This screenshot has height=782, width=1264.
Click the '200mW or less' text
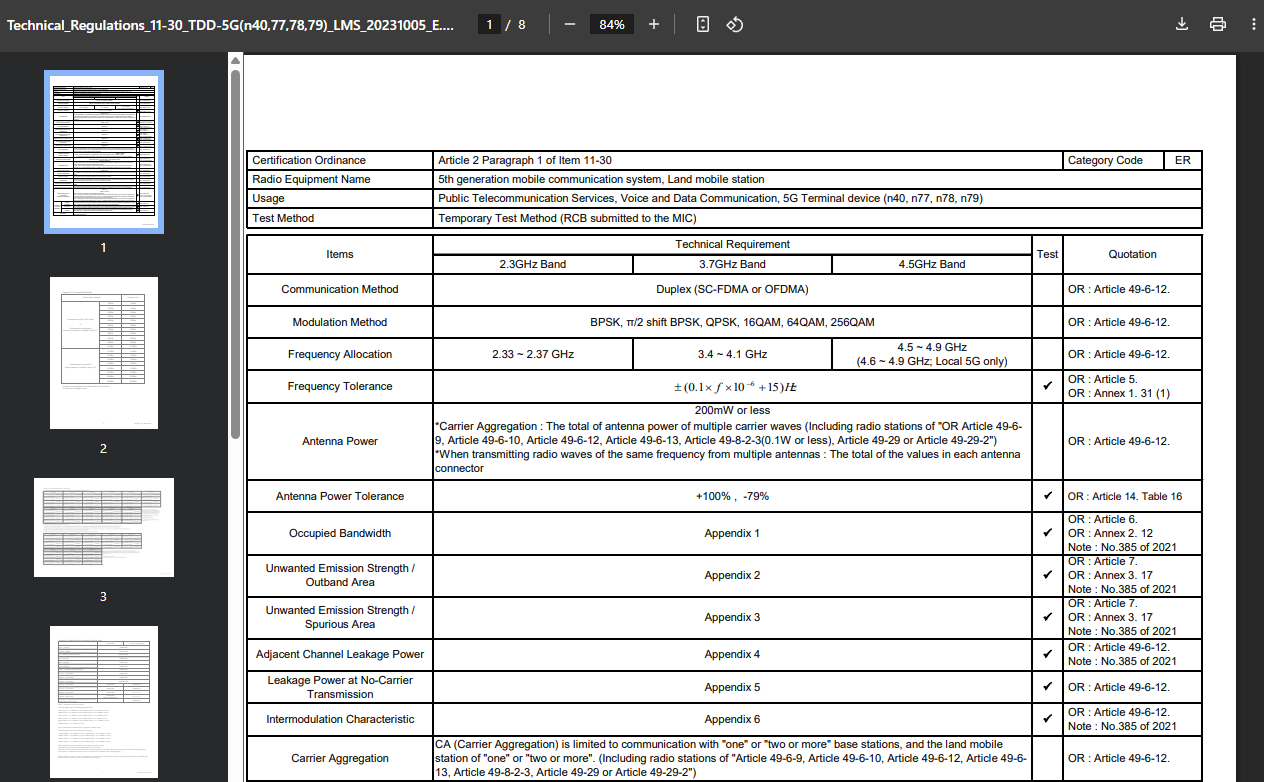pos(731,410)
